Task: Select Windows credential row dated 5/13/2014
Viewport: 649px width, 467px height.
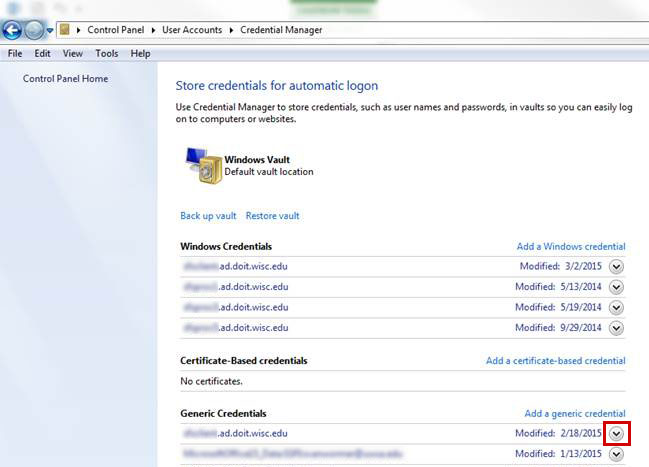Action: [x=403, y=287]
